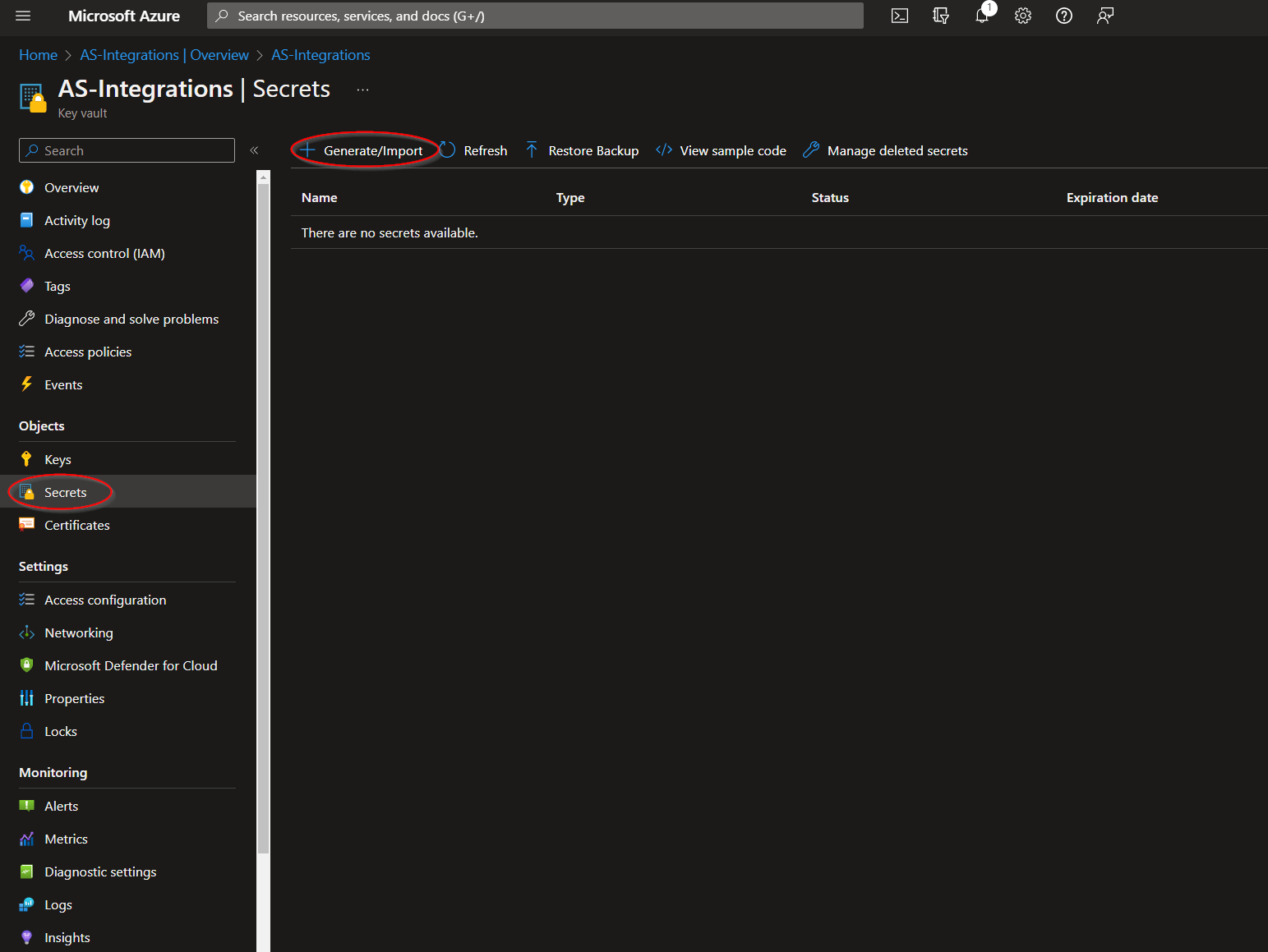Image resolution: width=1268 pixels, height=952 pixels.
Task: Click the Microsoft Defender for Cloud shield icon
Action: (27, 665)
